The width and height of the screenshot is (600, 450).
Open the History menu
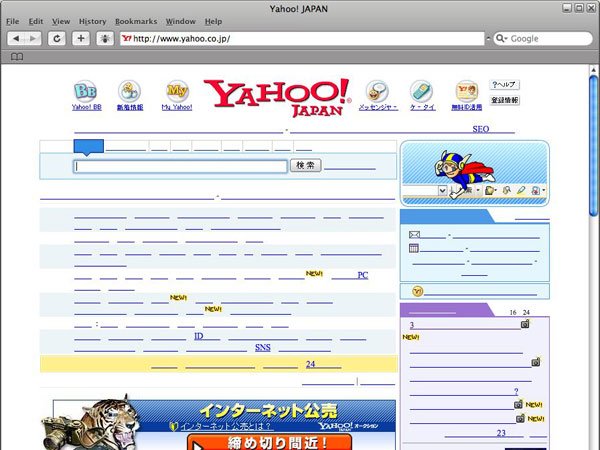point(92,21)
